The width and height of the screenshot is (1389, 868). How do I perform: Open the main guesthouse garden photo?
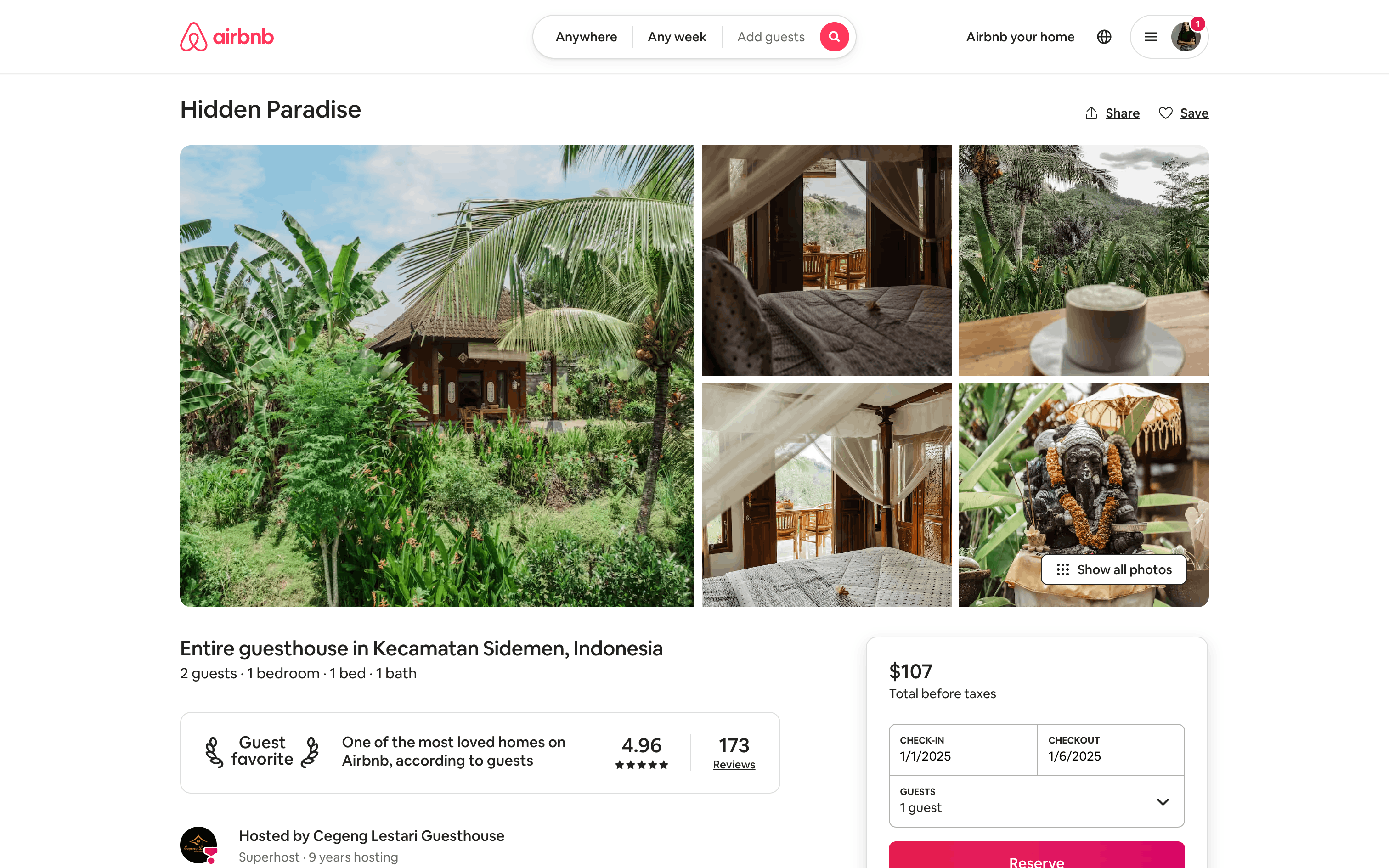(x=437, y=376)
